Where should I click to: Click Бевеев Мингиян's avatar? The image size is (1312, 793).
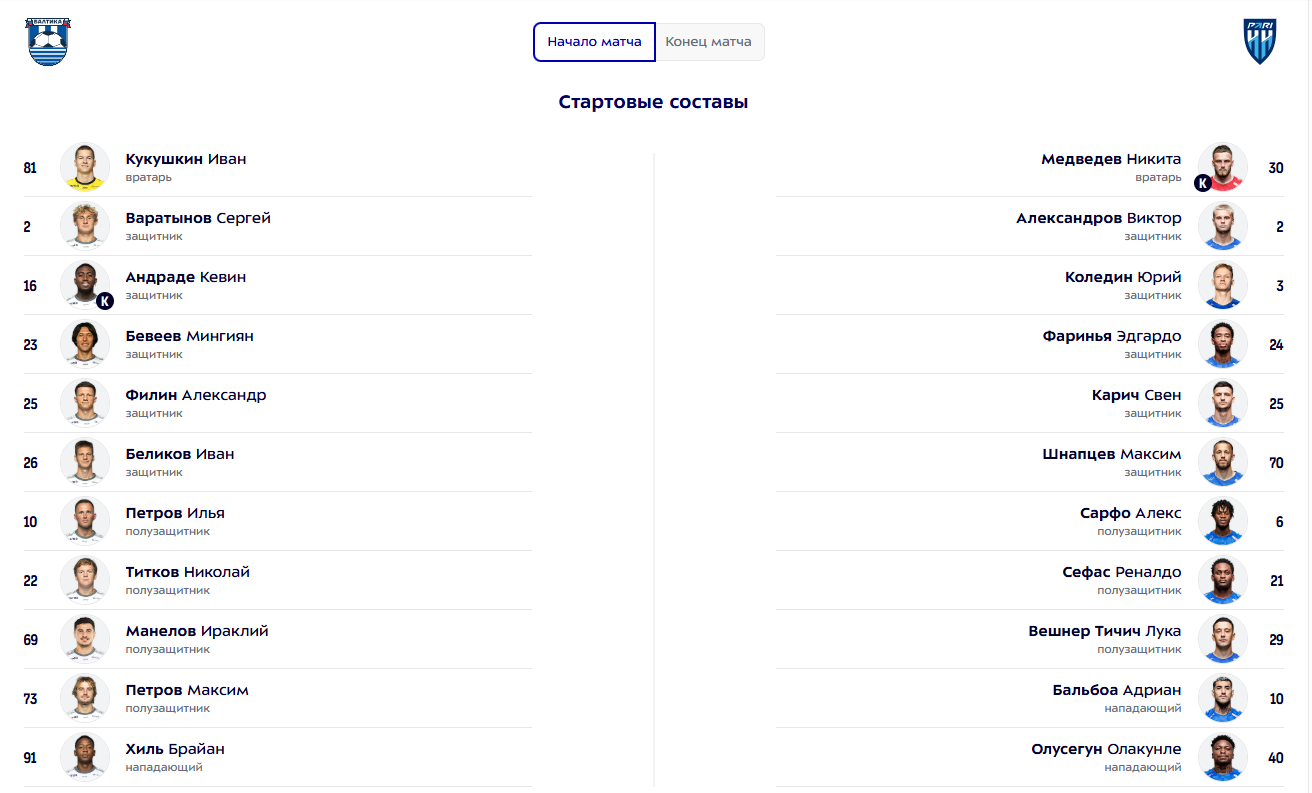pyautogui.click(x=85, y=344)
